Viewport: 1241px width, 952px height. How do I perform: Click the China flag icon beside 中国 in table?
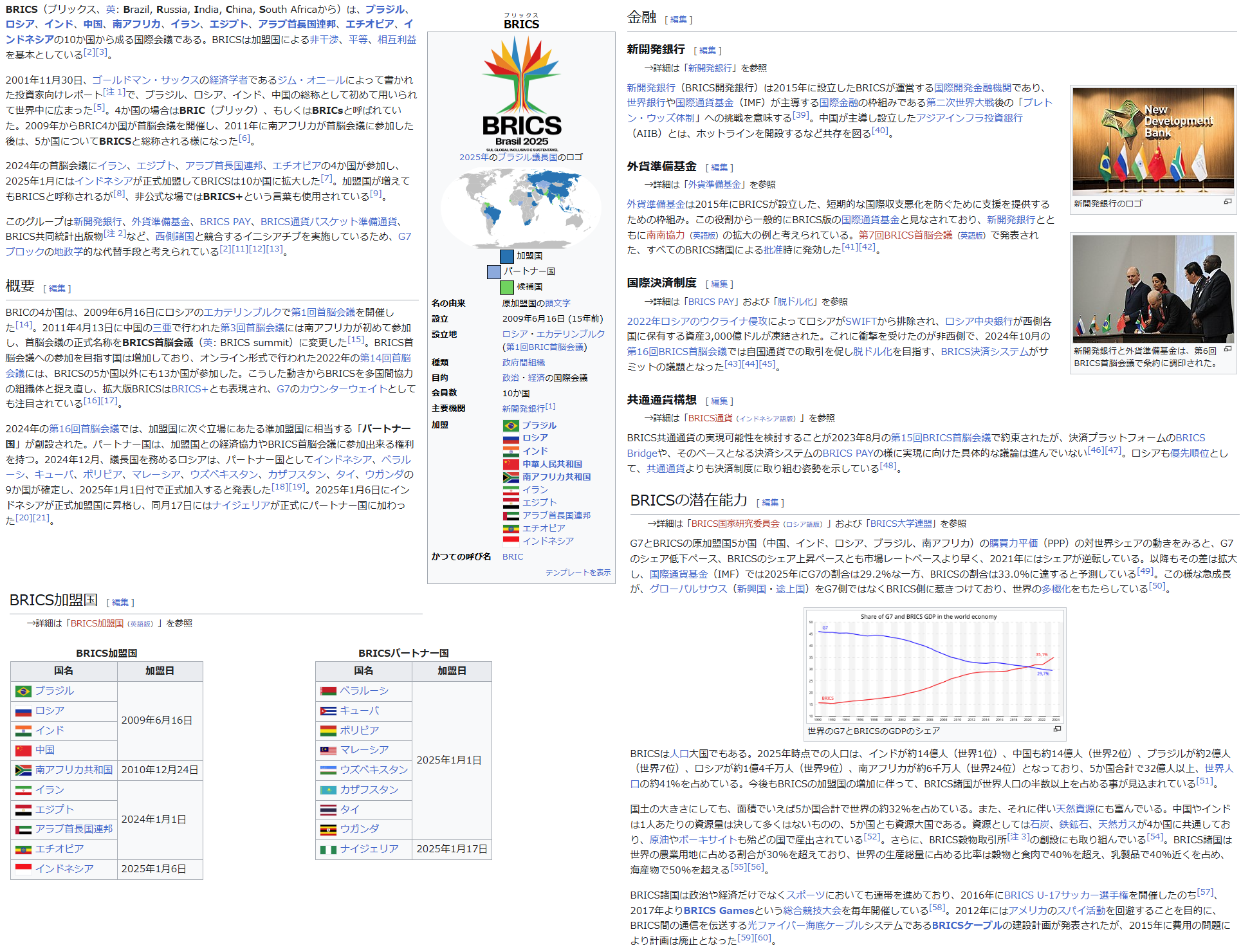click(x=24, y=751)
